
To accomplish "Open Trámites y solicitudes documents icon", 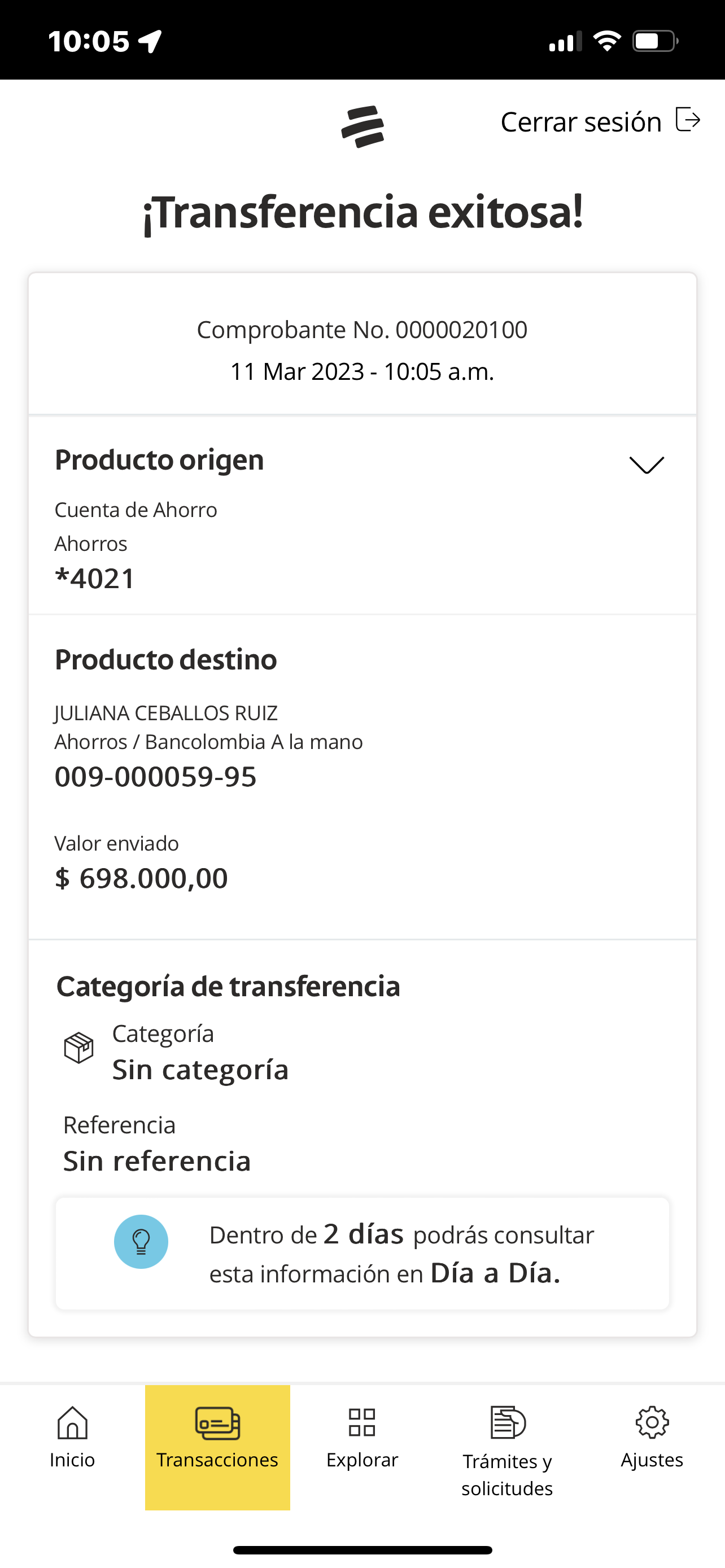I will click(507, 1422).
